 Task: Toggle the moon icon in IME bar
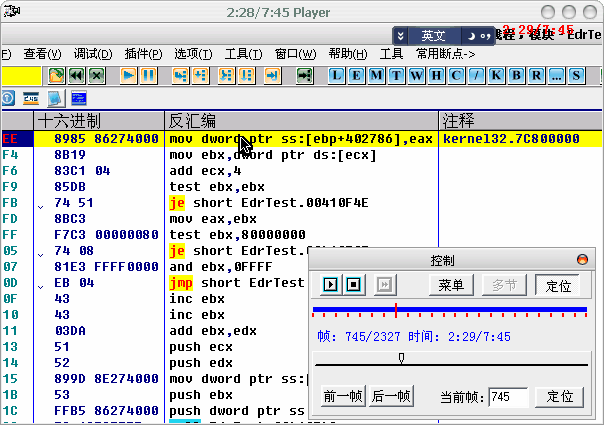point(471,35)
